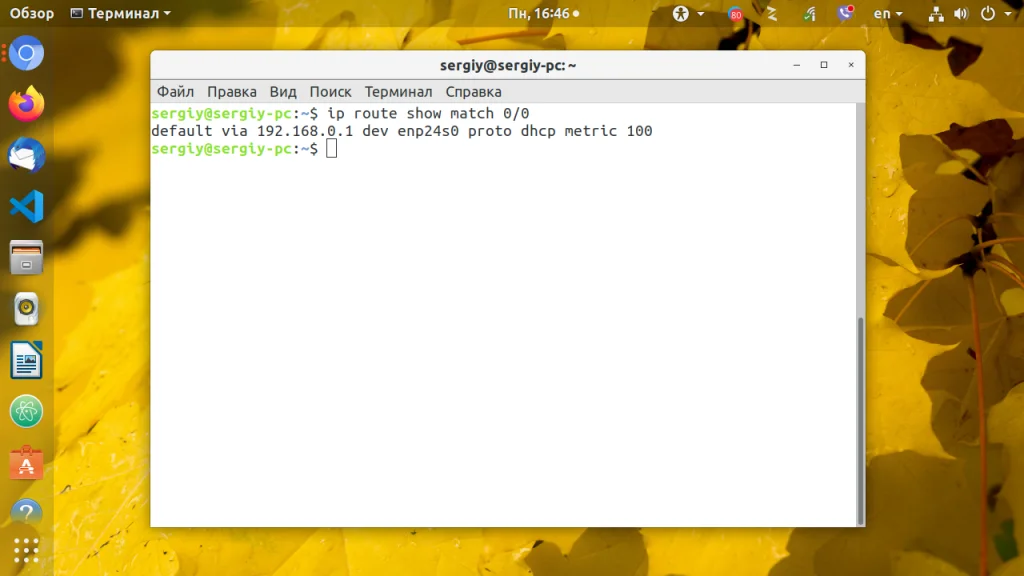This screenshot has height=576, width=1024.
Task: Launch Visual Studio Code from the dock
Action: (x=26, y=206)
